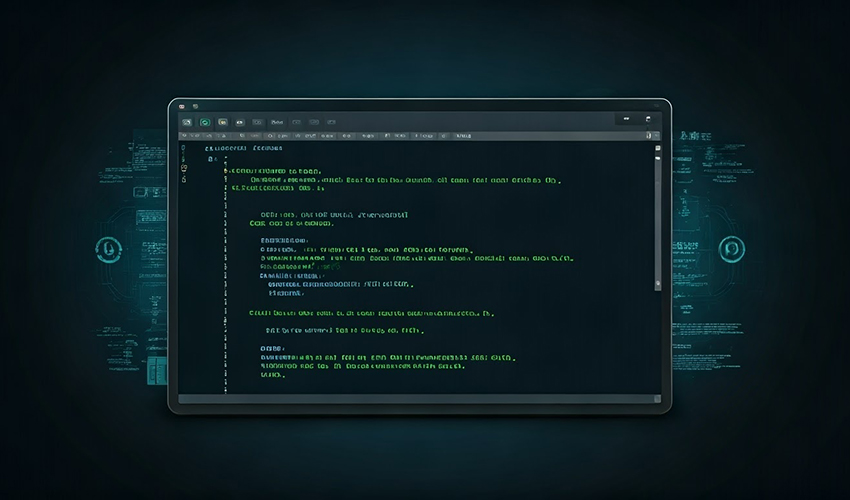The width and height of the screenshot is (850, 500).
Task: Click the highlighted marker icon in the left gutter
Action: coord(184,168)
